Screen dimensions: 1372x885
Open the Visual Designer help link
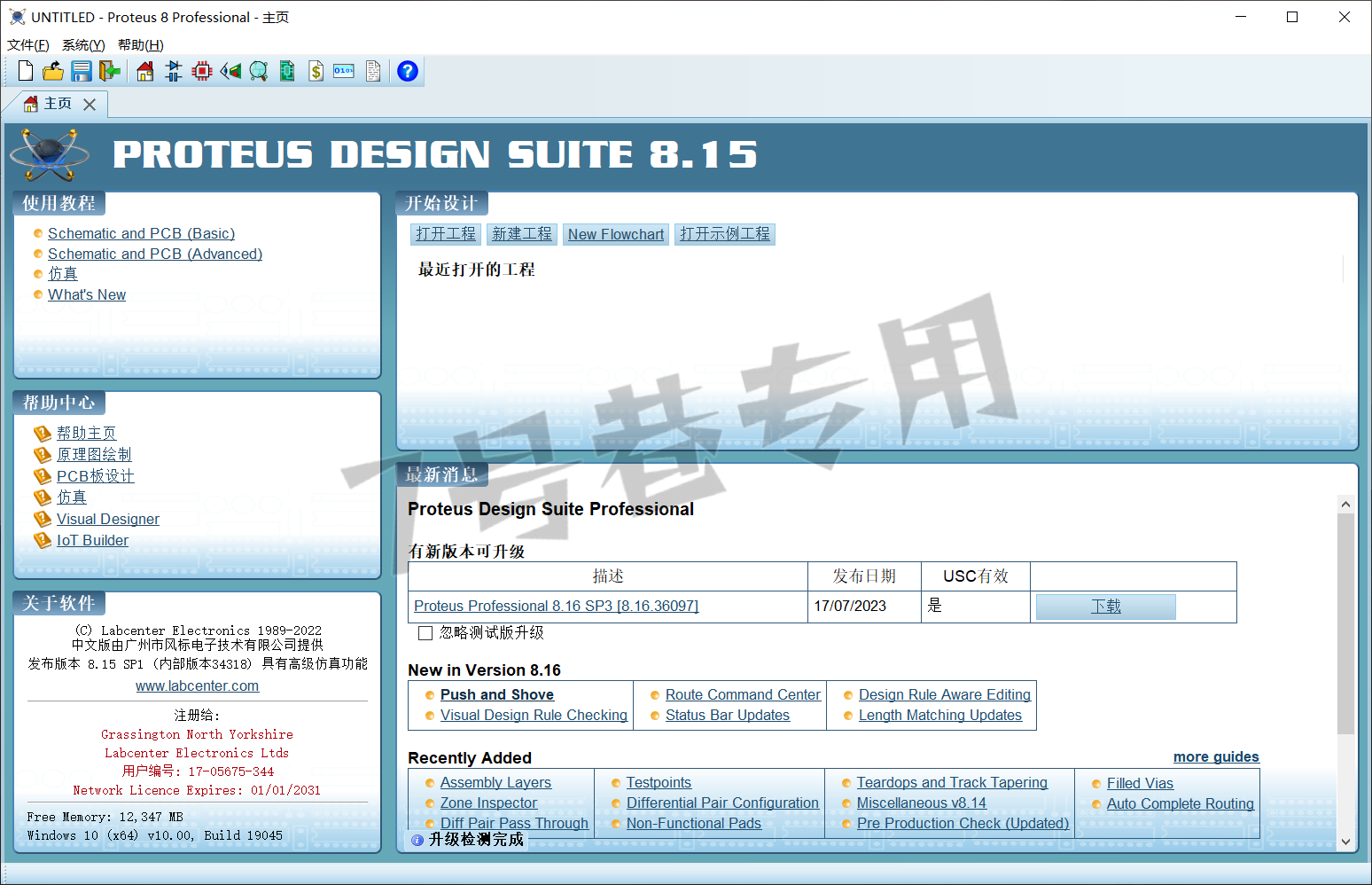[x=108, y=519]
